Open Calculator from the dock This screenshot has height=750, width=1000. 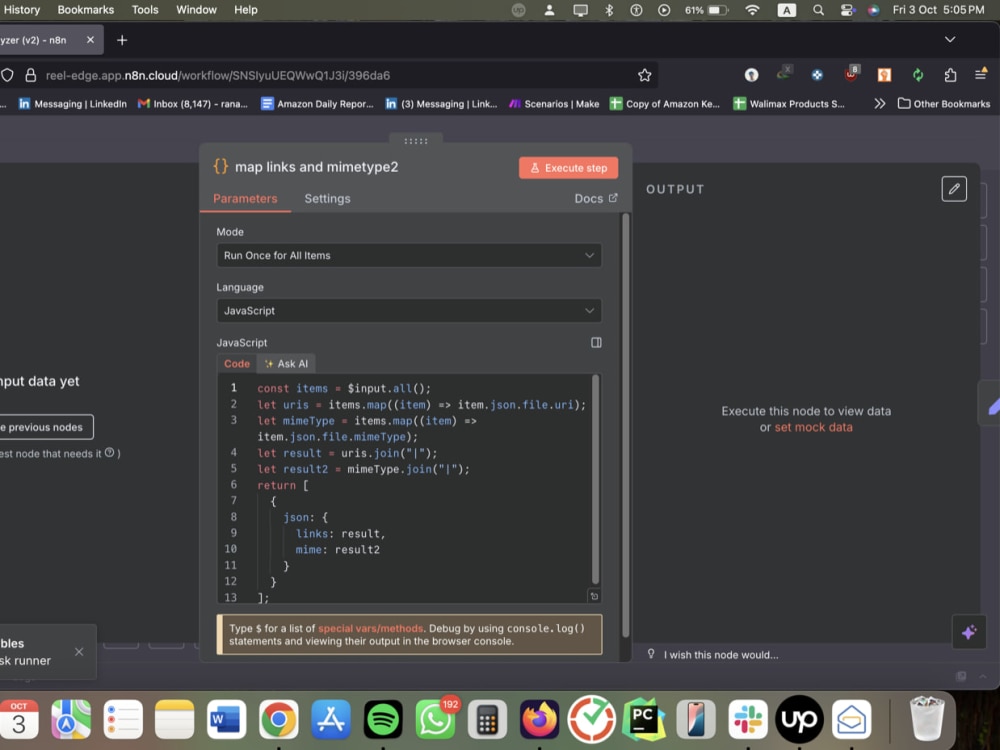[x=487, y=719]
